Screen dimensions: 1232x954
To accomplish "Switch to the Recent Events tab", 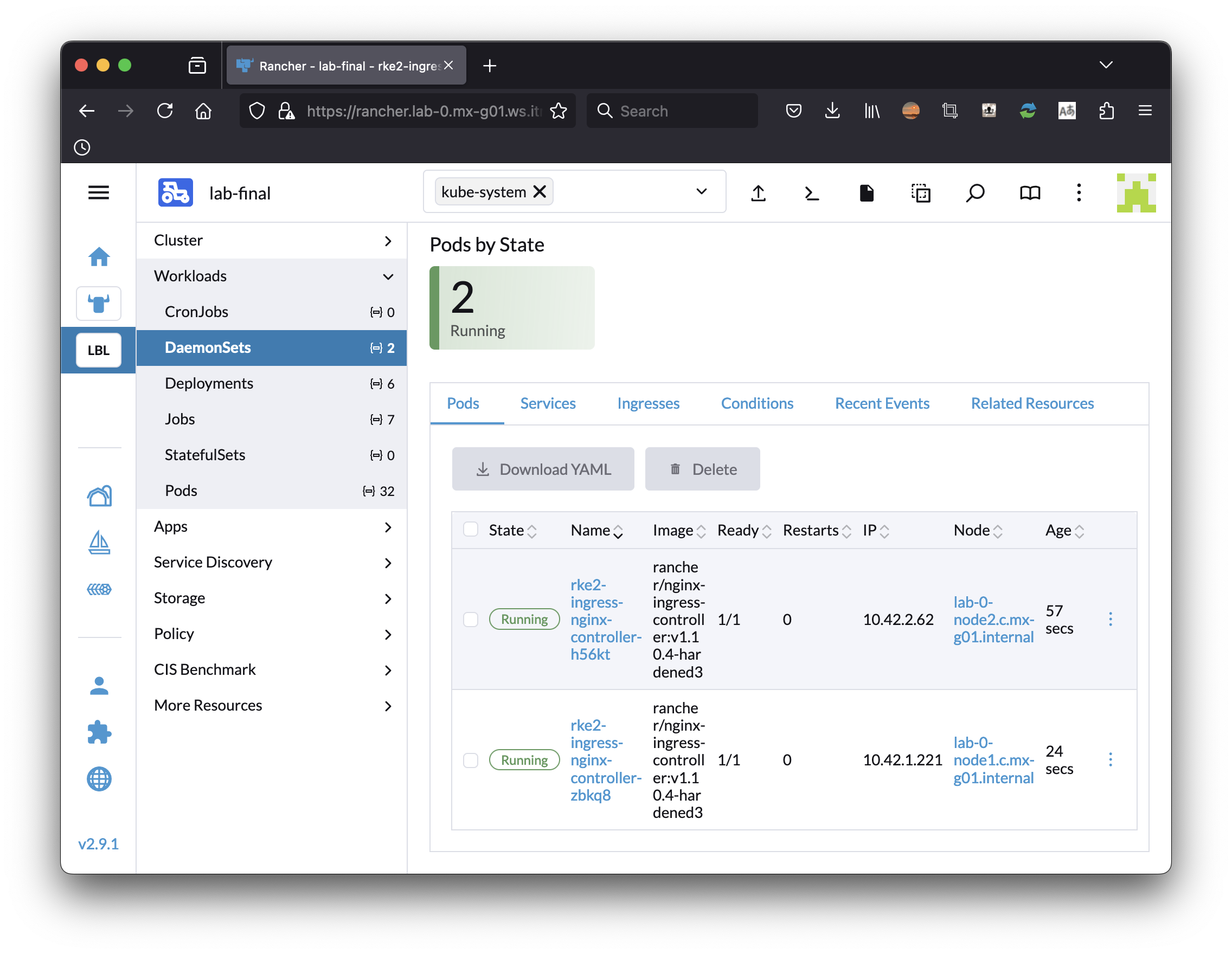I will [882, 404].
